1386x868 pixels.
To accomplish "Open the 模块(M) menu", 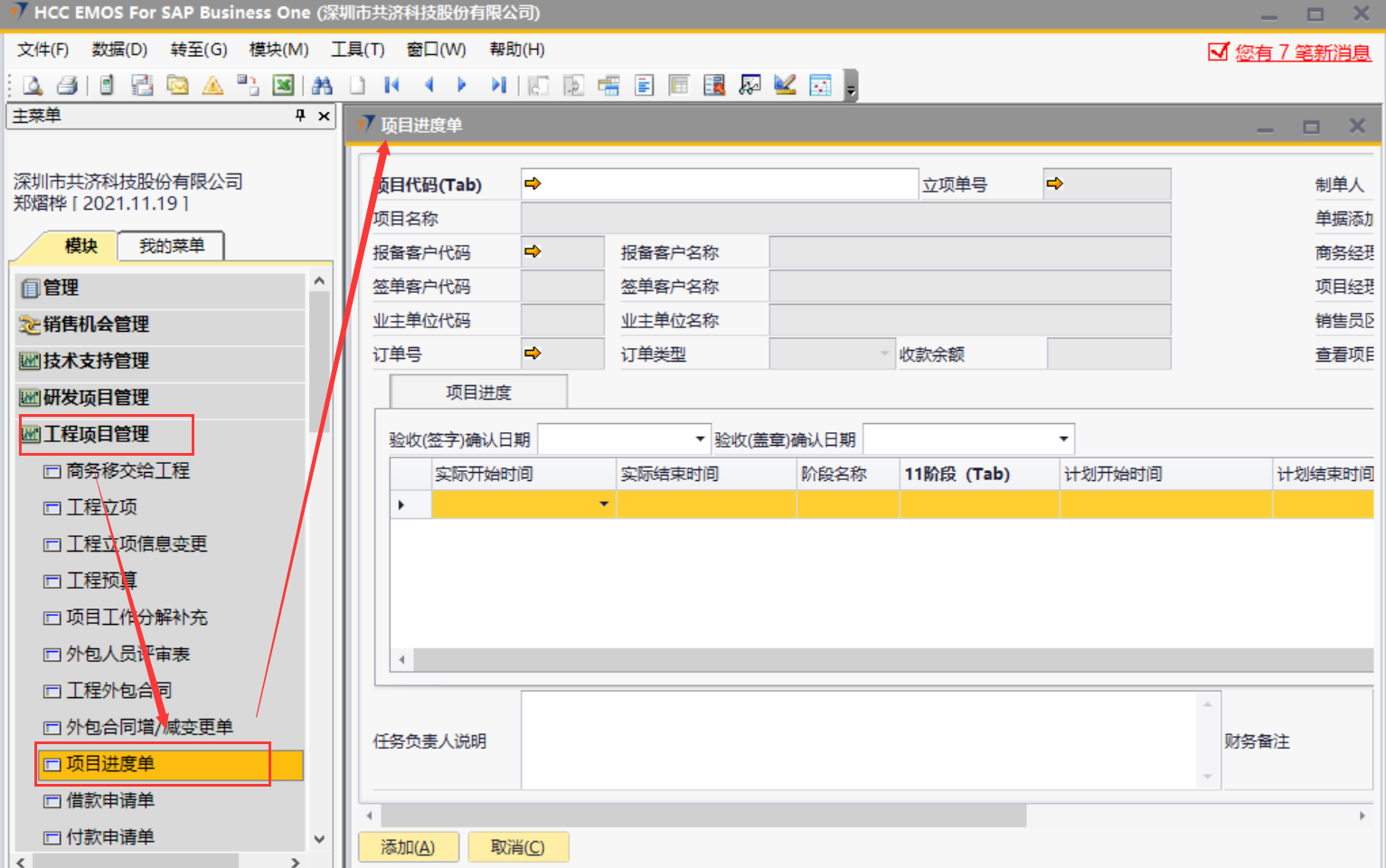I will coord(278,50).
